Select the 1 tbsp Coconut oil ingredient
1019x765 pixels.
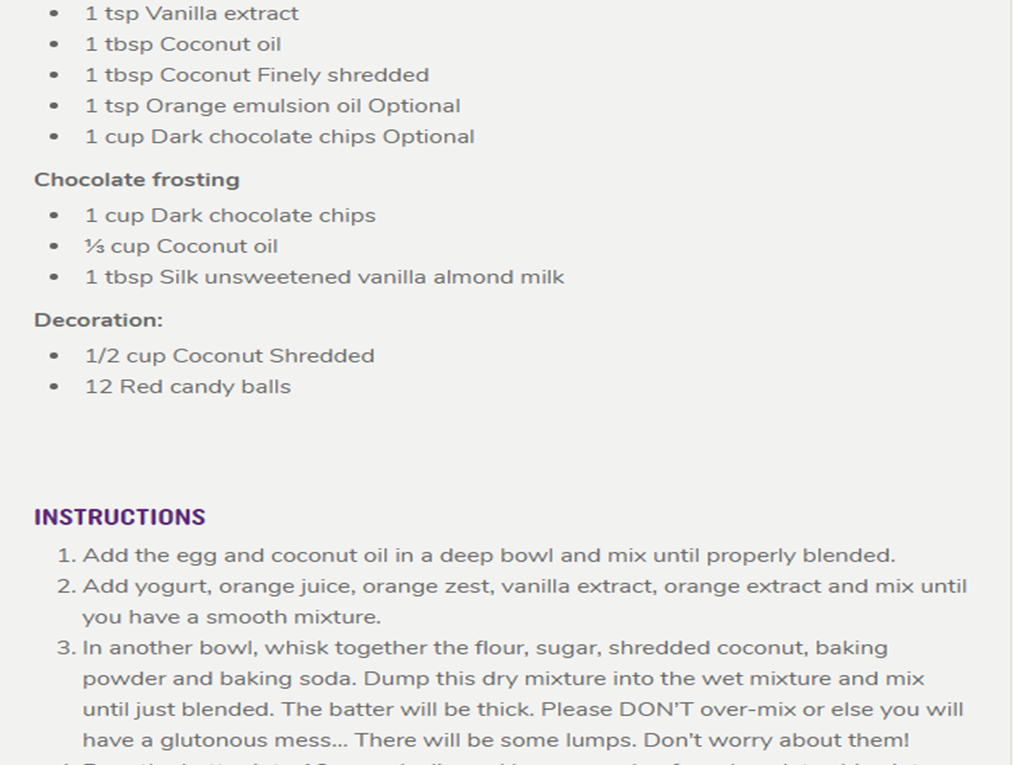(x=183, y=44)
